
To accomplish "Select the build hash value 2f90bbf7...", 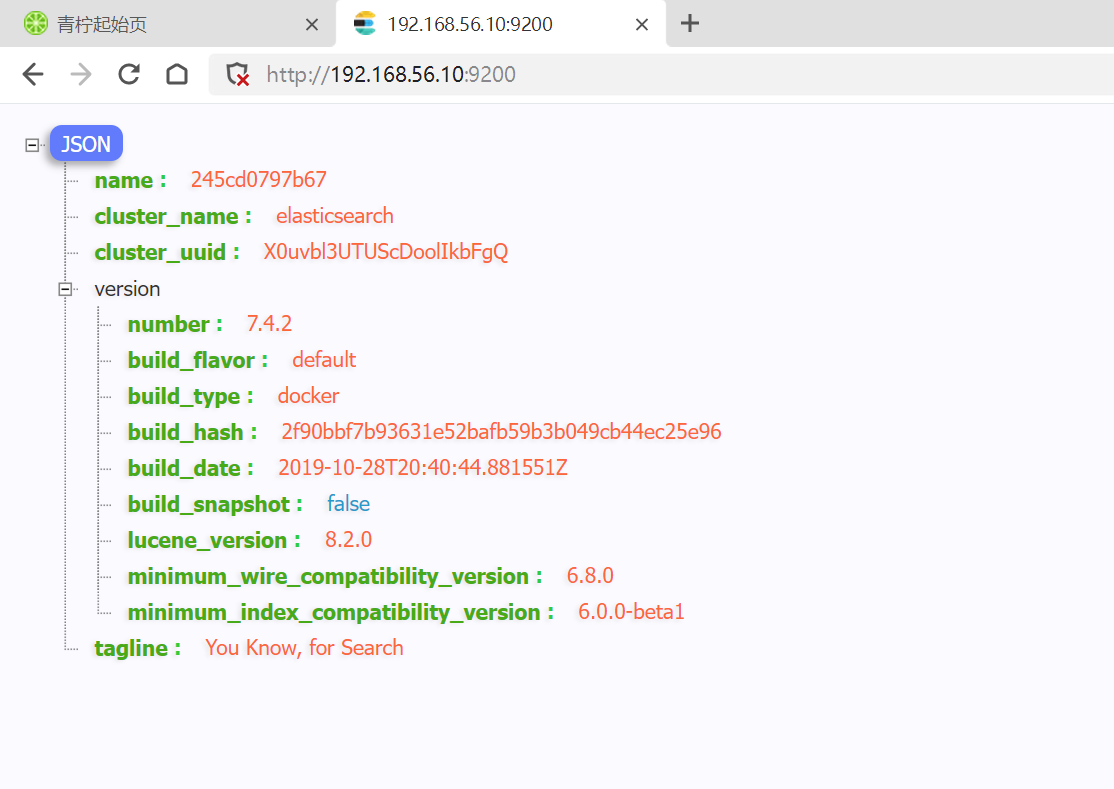I will coord(501,432).
